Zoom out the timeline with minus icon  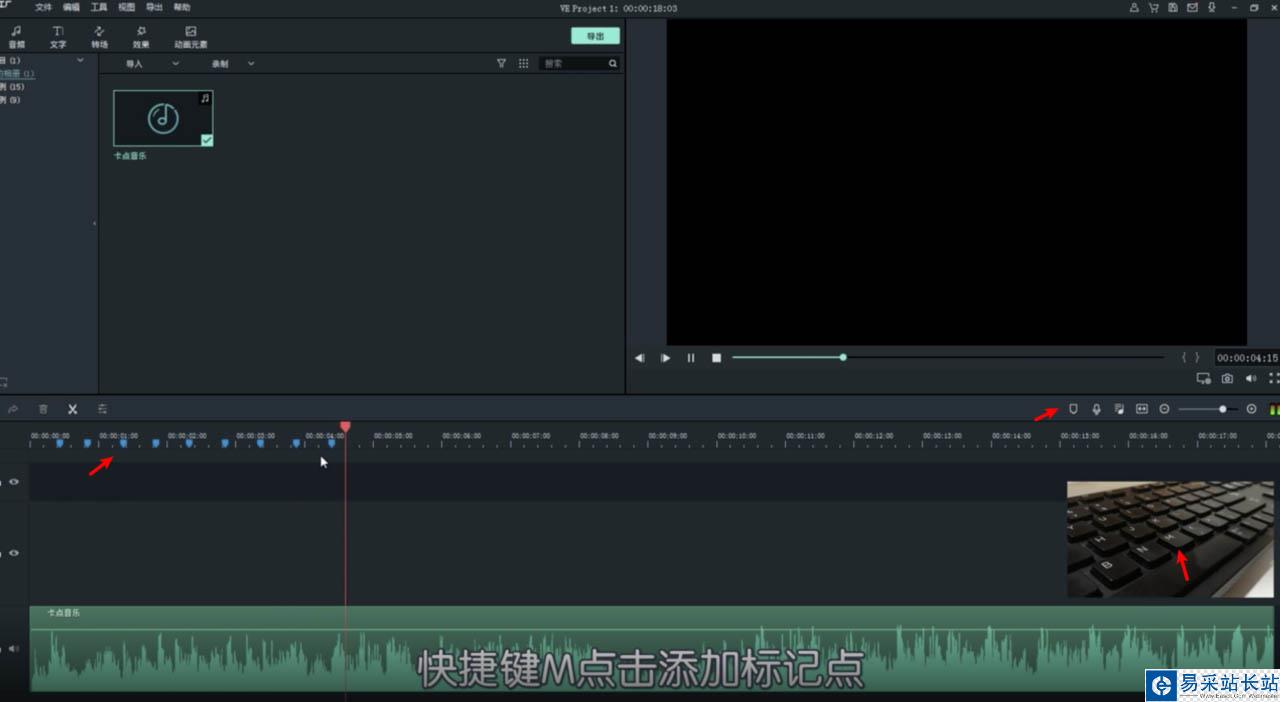(1164, 409)
